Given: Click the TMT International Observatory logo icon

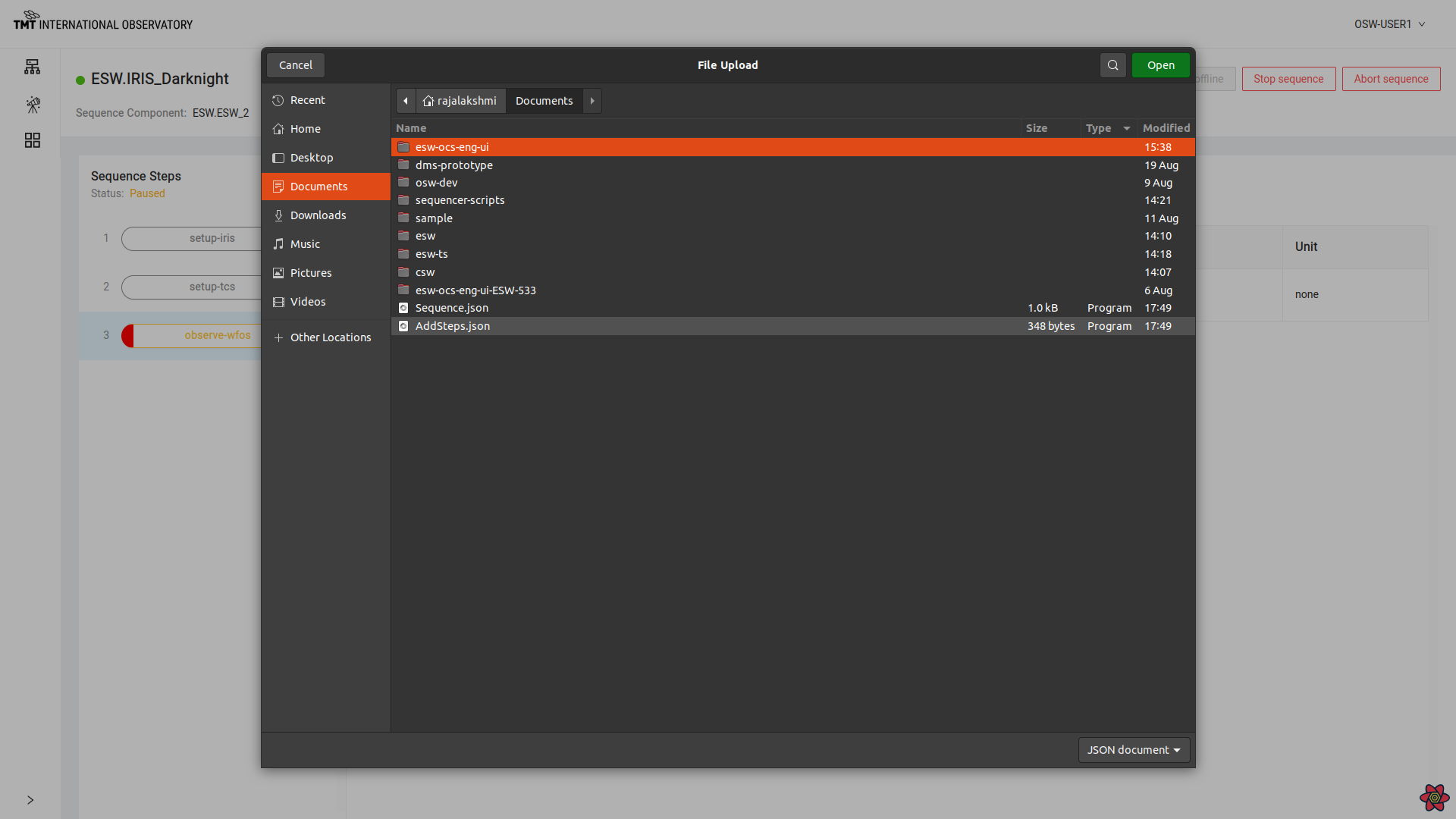Looking at the screenshot, I should [31, 14].
